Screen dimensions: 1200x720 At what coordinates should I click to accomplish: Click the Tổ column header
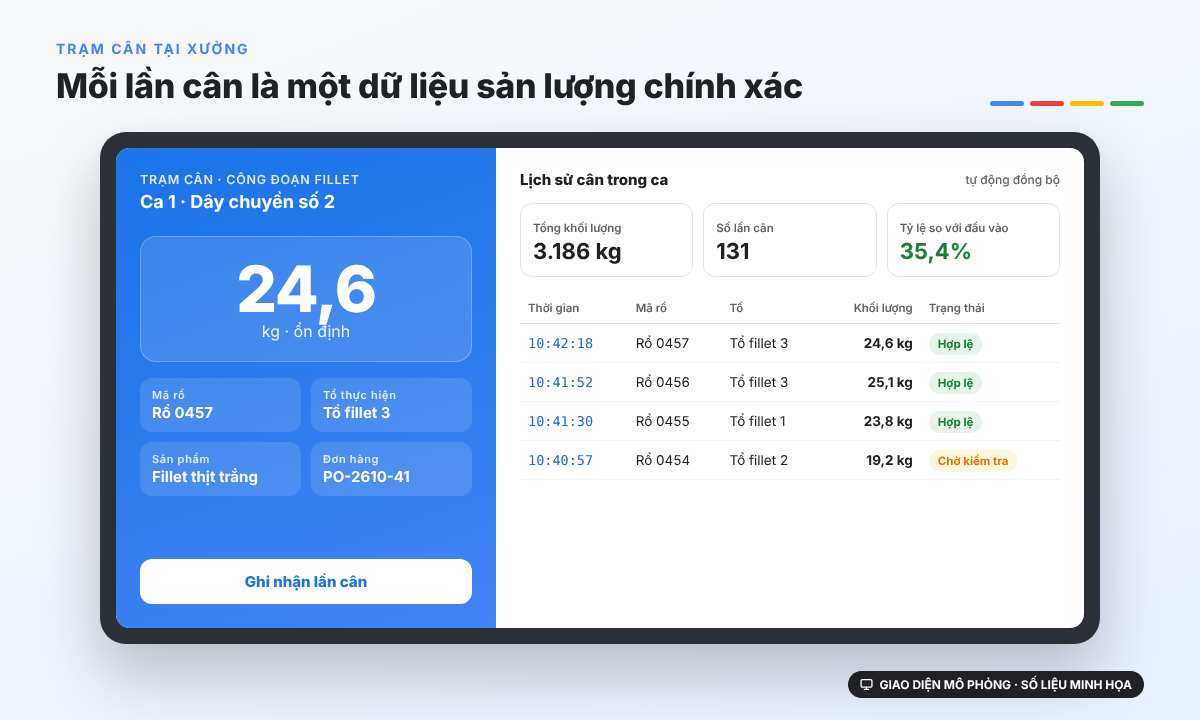click(x=736, y=308)
